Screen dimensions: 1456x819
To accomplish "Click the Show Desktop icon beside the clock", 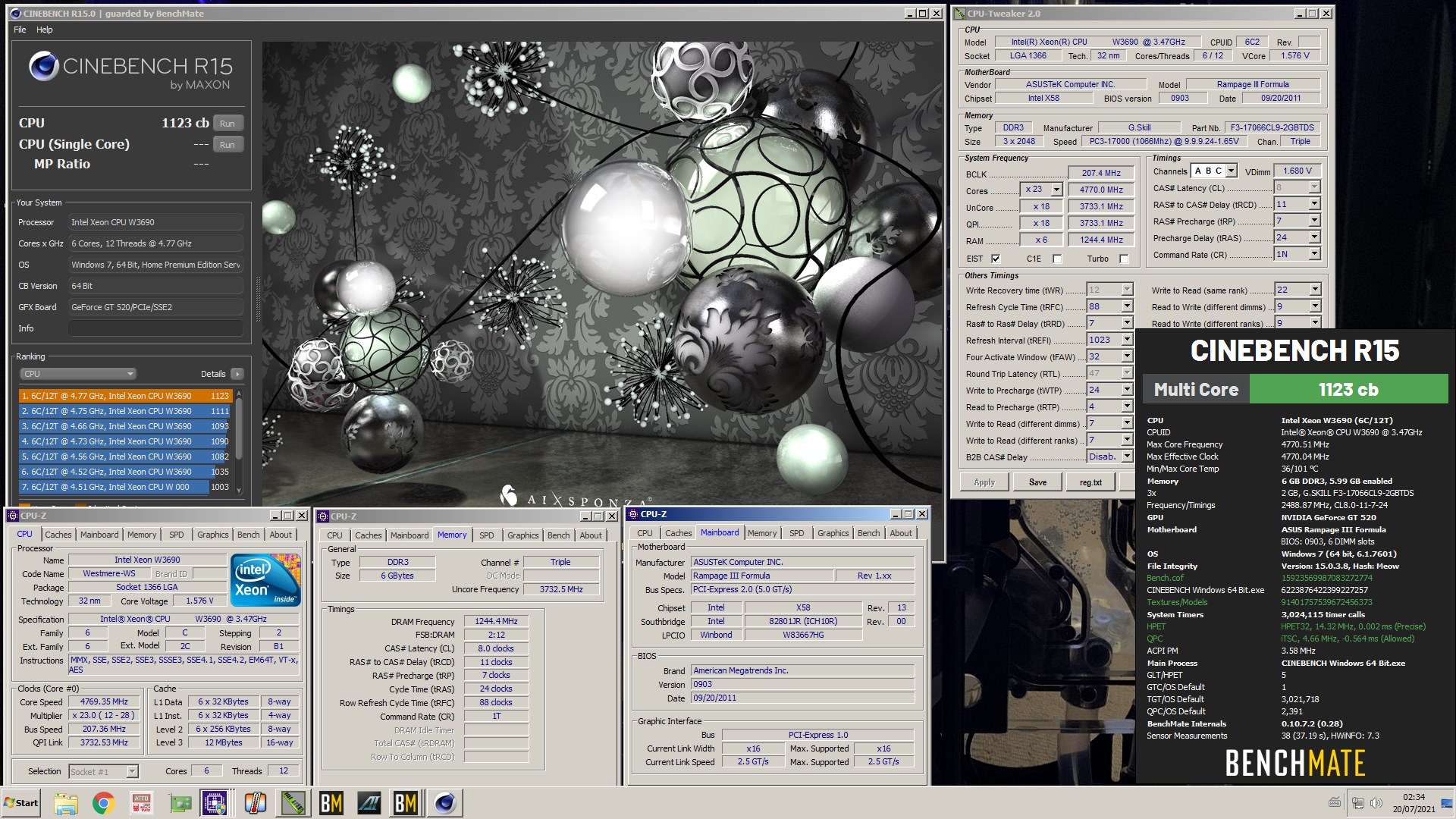I will point(1447,803).
